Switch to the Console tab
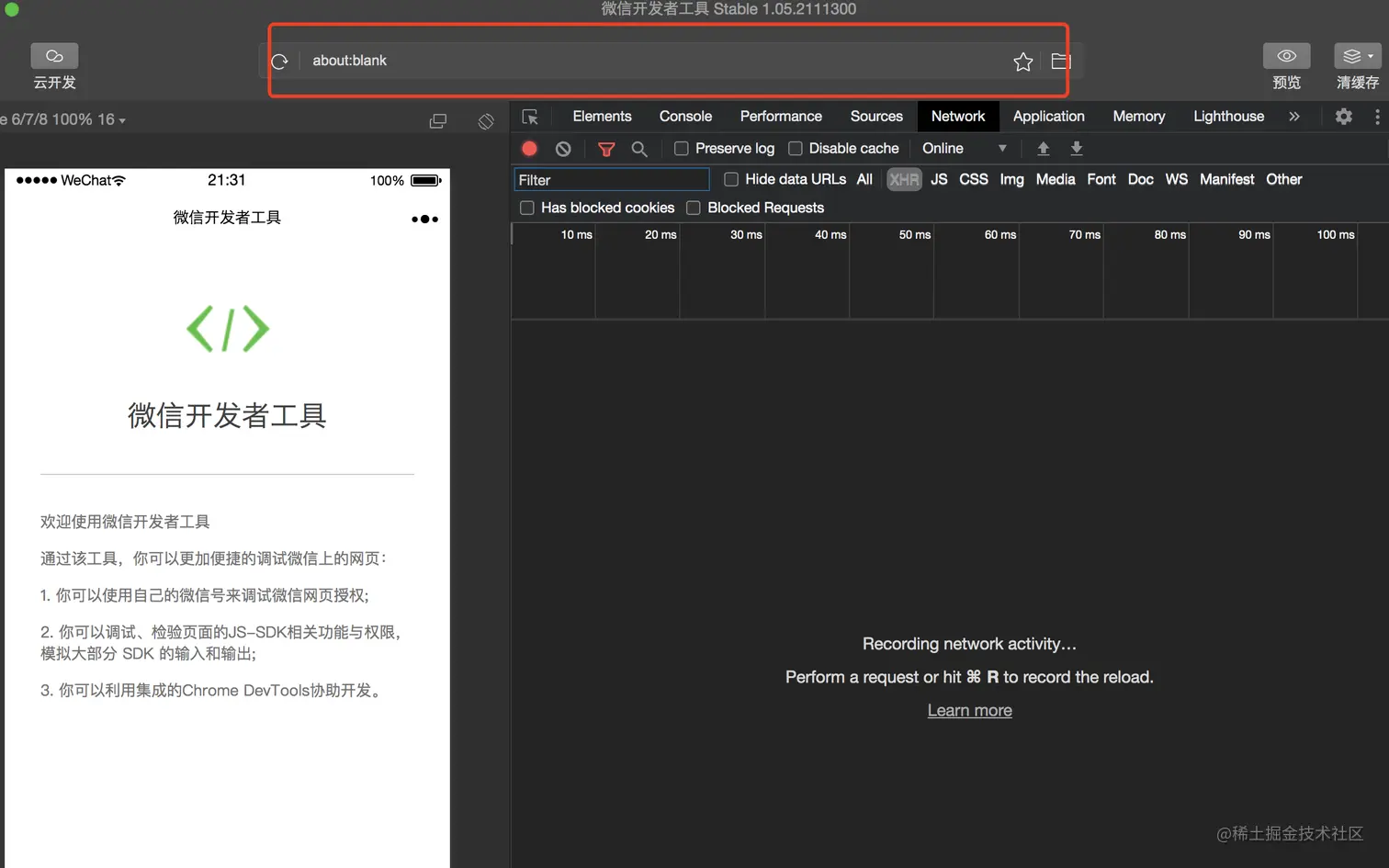Screen dimensions: 1389x868 (685, 117)
